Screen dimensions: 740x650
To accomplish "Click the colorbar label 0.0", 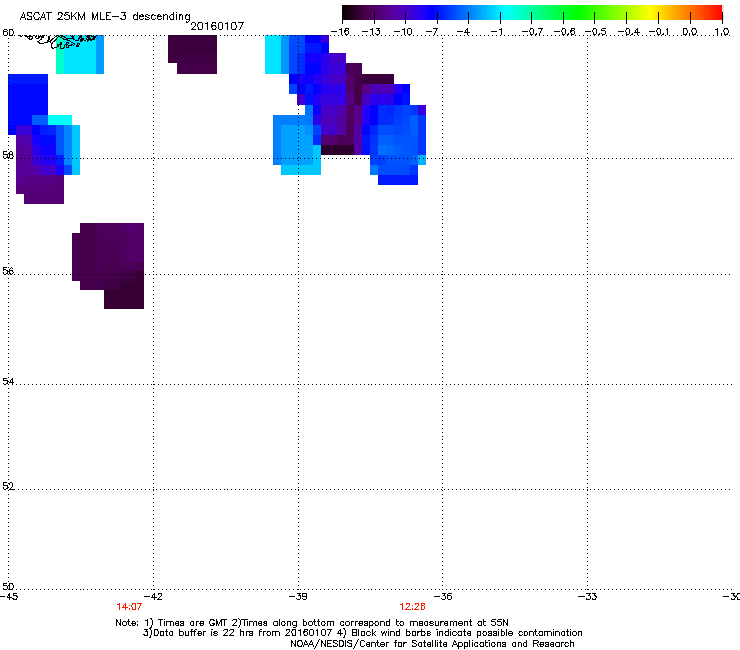I will pos(690,32).
